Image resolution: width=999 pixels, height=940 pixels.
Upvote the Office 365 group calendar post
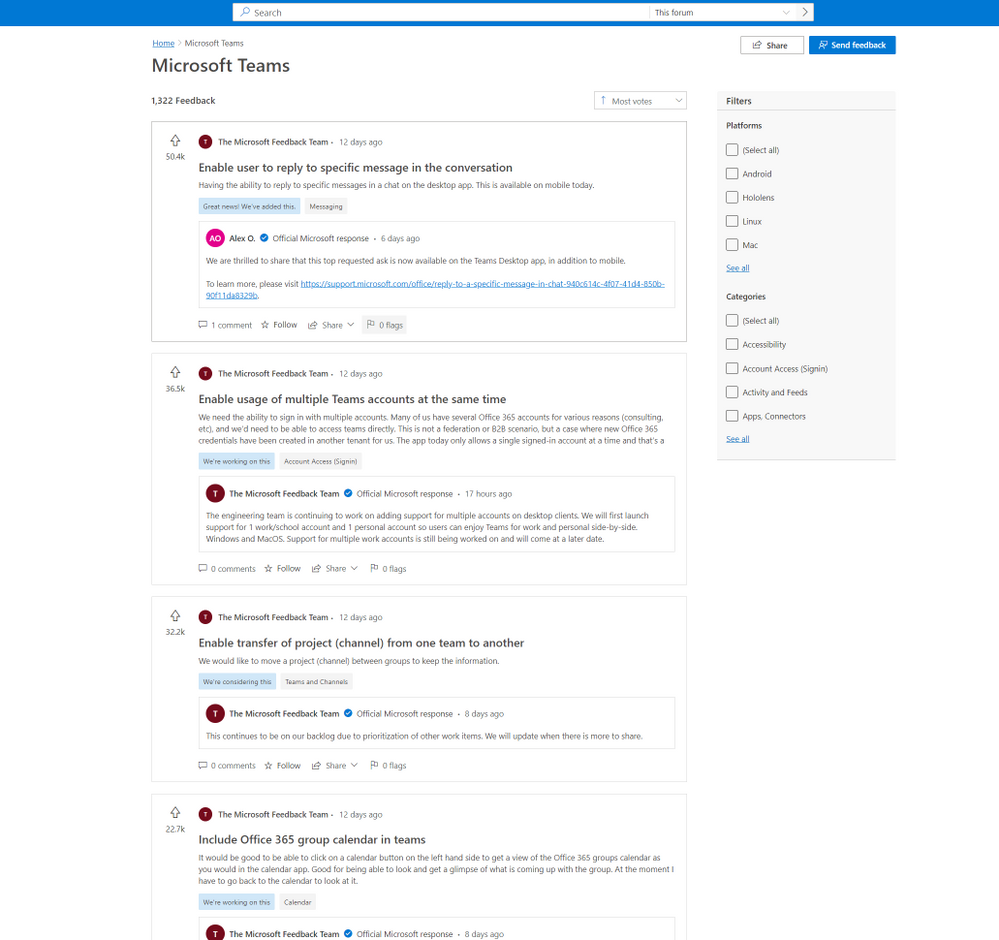175,813
